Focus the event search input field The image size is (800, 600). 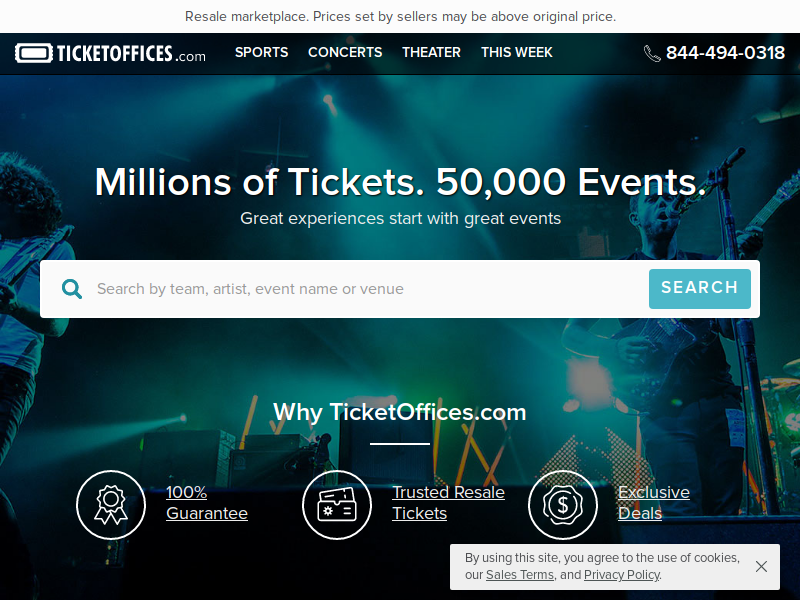tap(367, 289)
